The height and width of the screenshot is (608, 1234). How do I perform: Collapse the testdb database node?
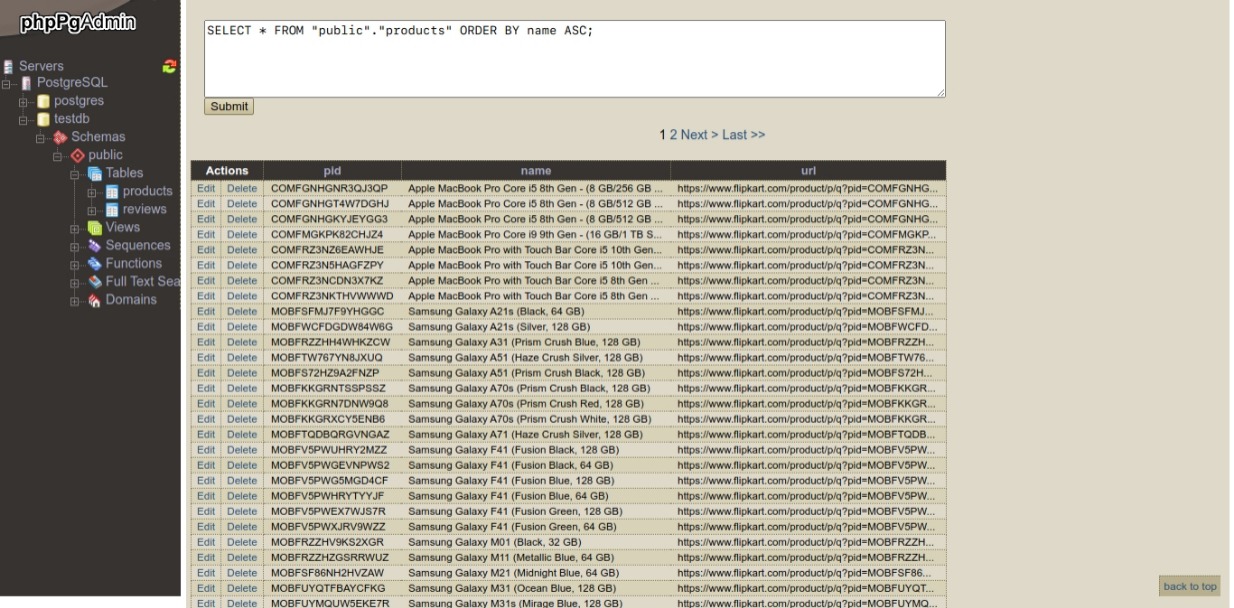pos(25,119)
